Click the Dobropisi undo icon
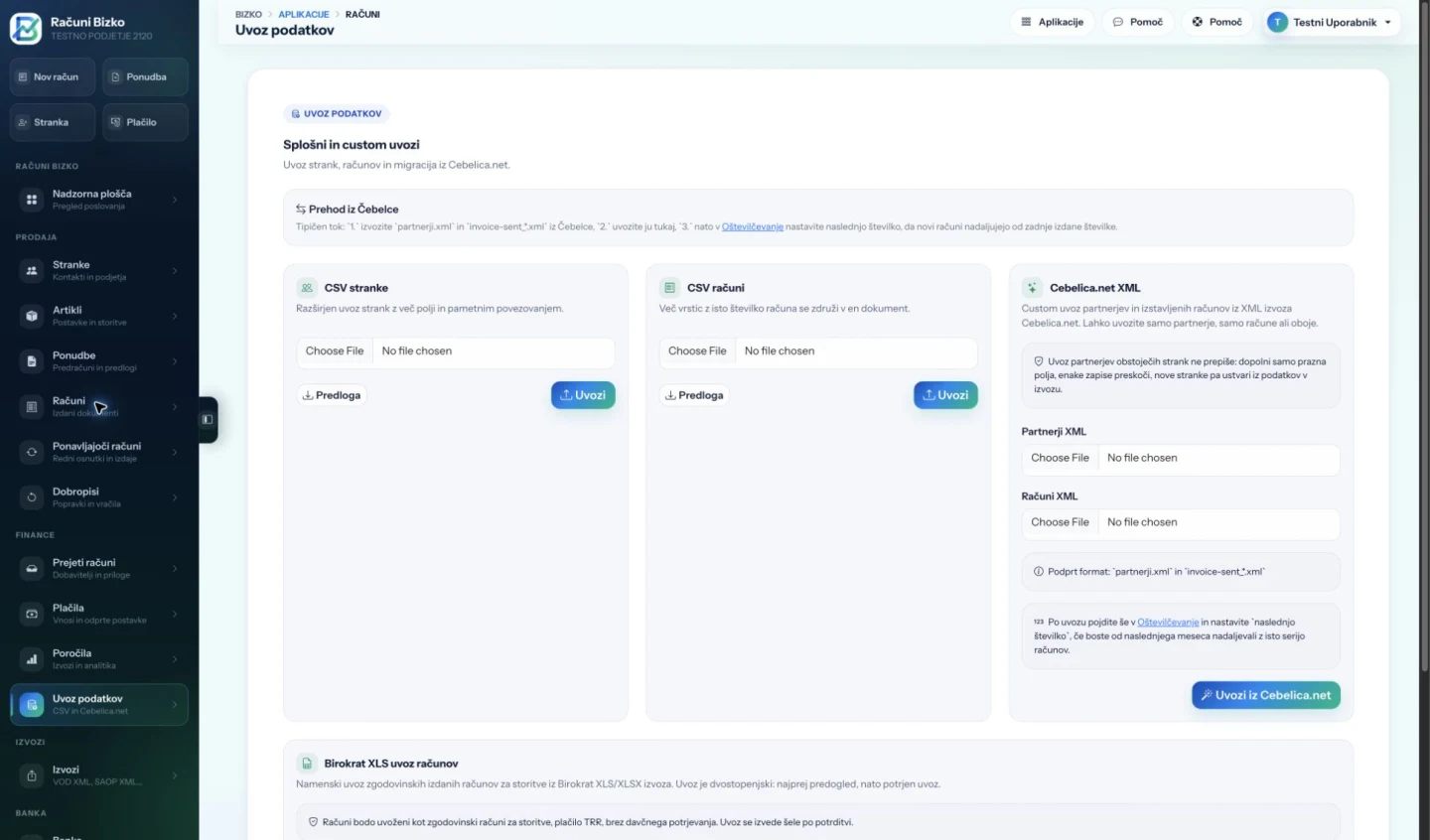This screenshot has height=840, width=1430. point(32,497)
